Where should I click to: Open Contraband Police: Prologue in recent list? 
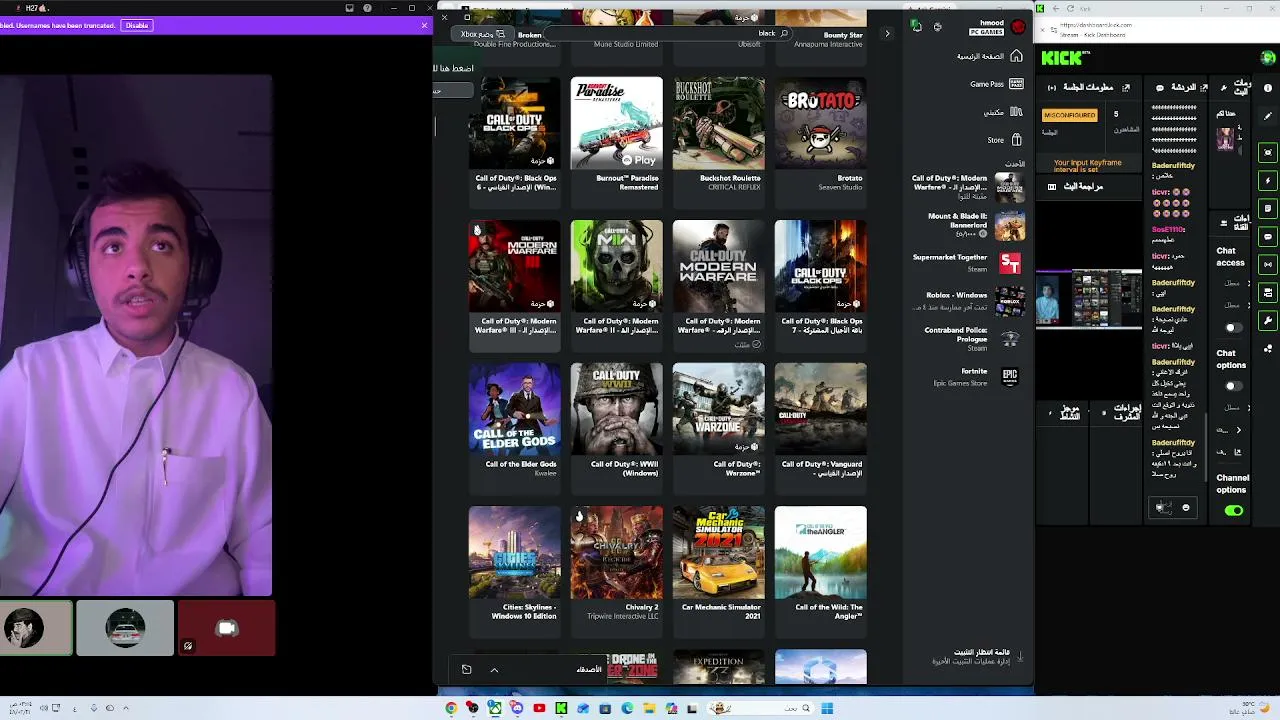[966, 338]
